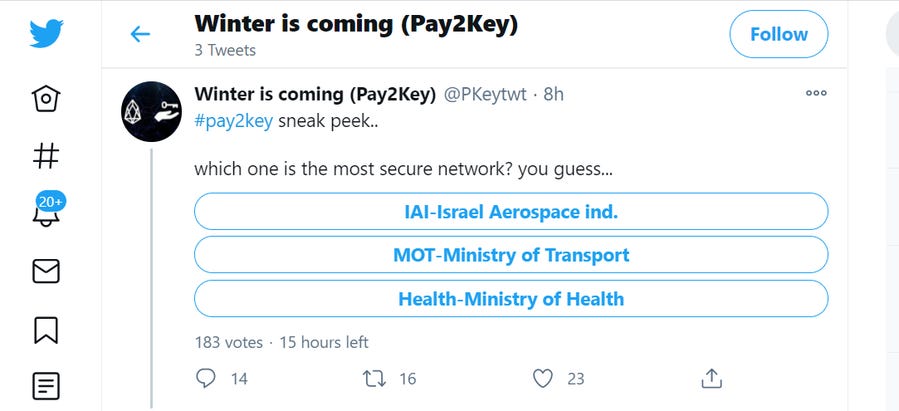The image size is (899, 411).
Task: Click the Twitter bird logo
Action: click(x=47, y=34)
